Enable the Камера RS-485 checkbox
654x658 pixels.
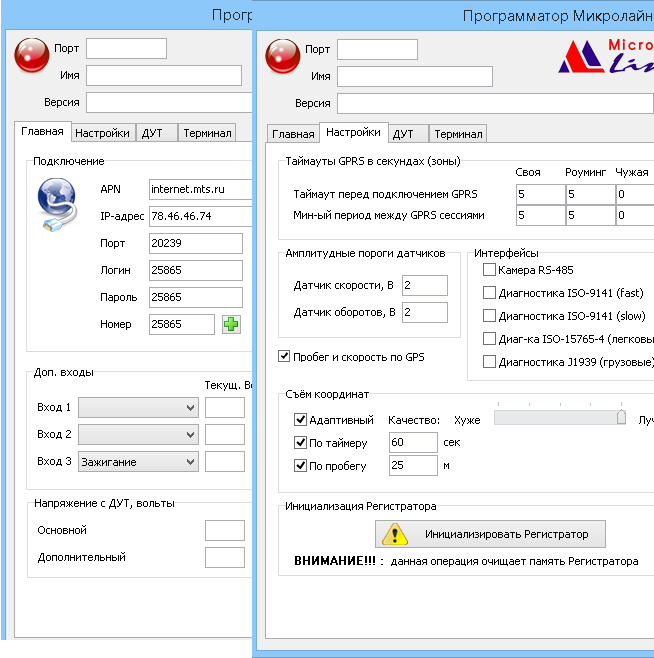(x=489, y=270)
